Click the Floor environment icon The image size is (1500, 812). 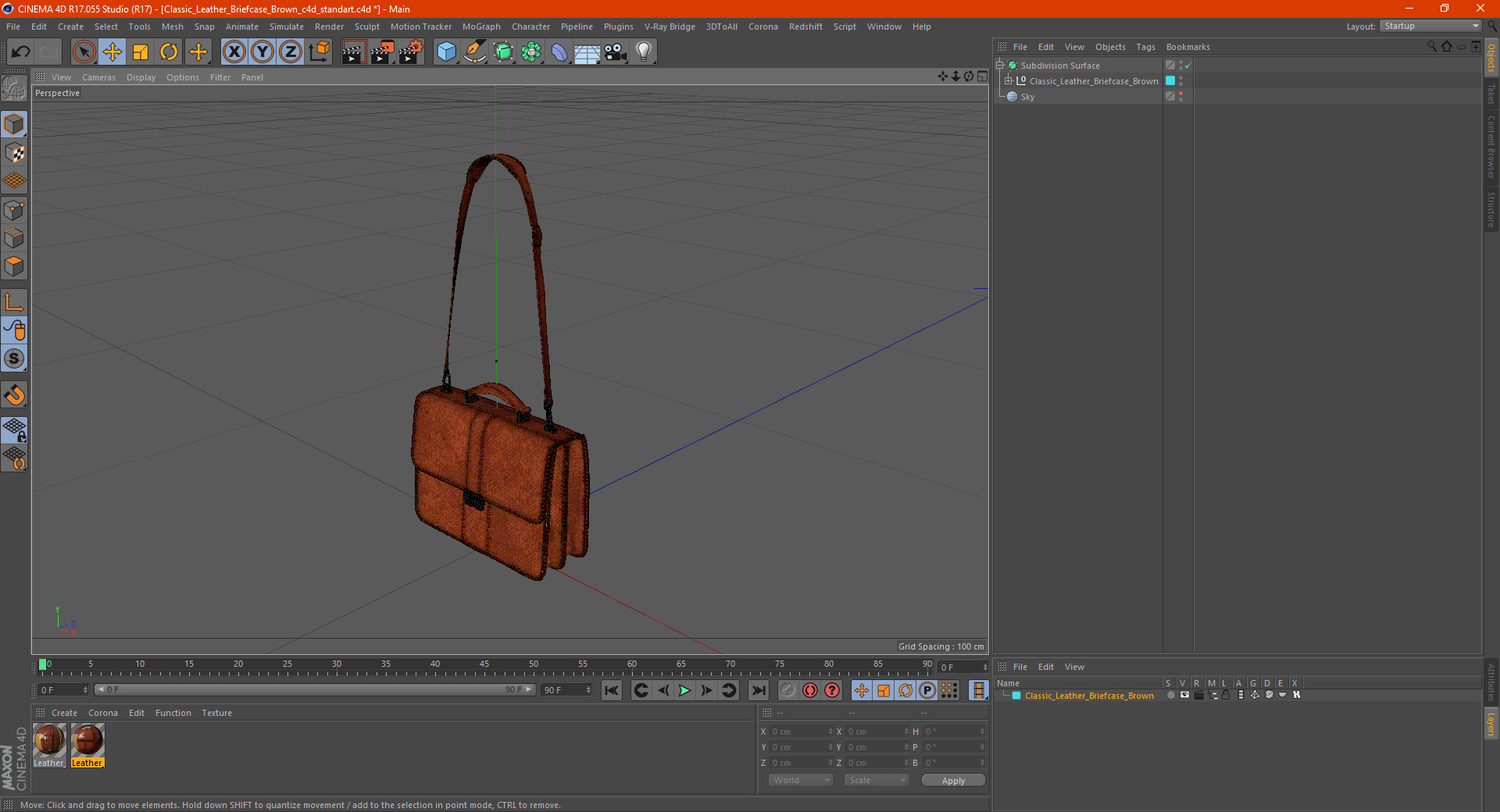(x=587, y=52)
